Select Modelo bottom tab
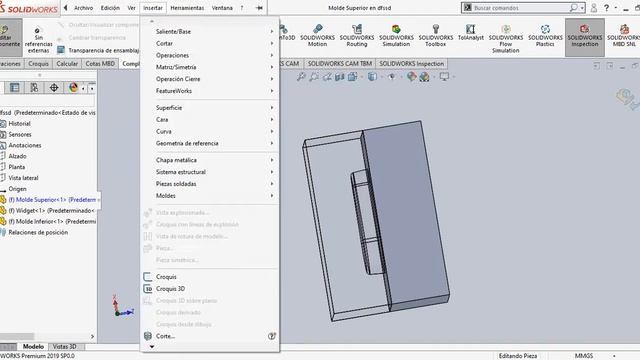The image size is (640, 360). pos(33,347)
